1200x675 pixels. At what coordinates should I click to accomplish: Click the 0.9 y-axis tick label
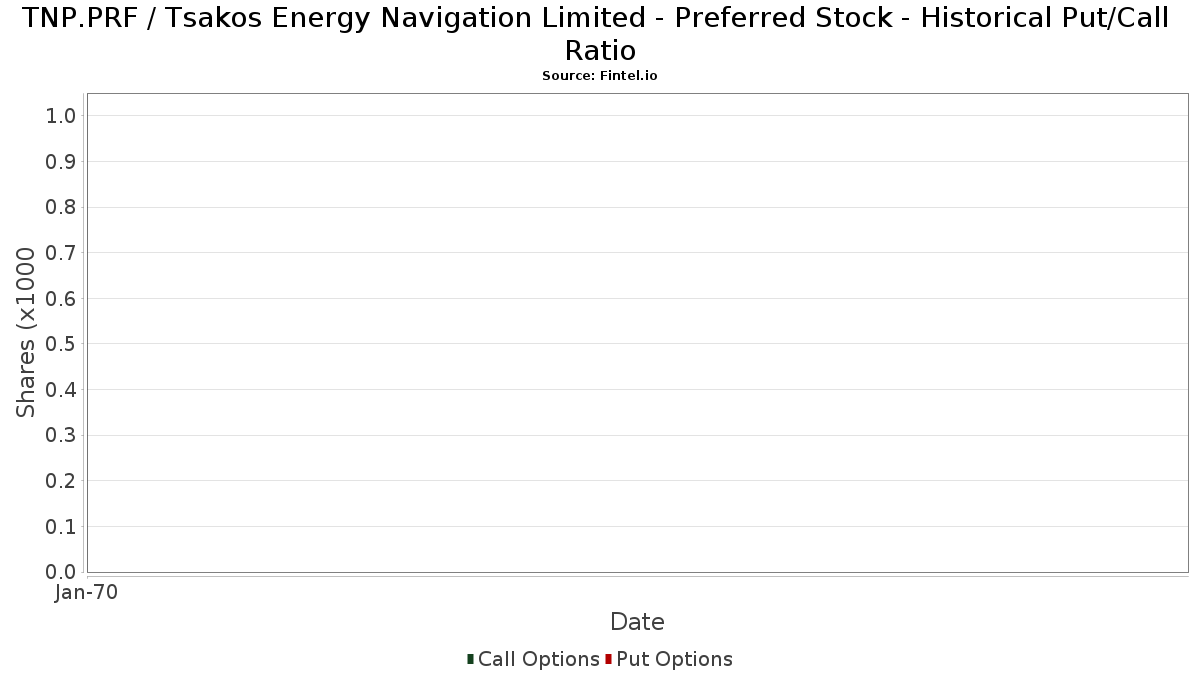[x=61, y=162]
